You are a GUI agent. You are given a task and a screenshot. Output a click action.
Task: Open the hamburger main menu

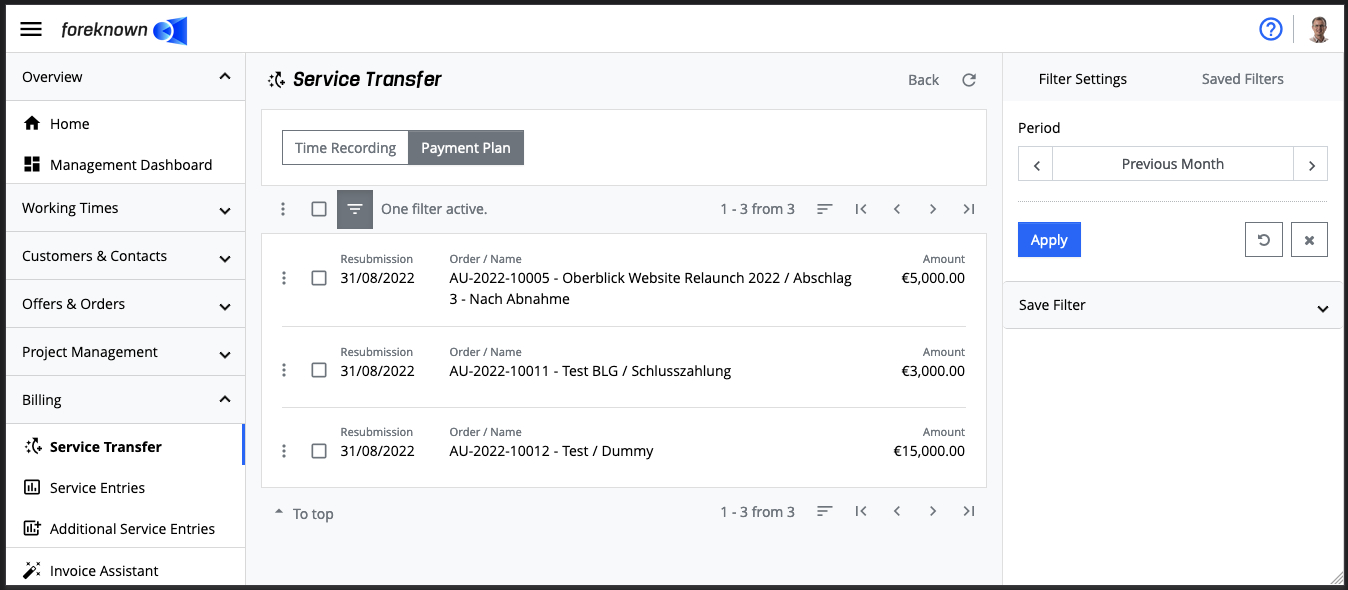(31, 29)
